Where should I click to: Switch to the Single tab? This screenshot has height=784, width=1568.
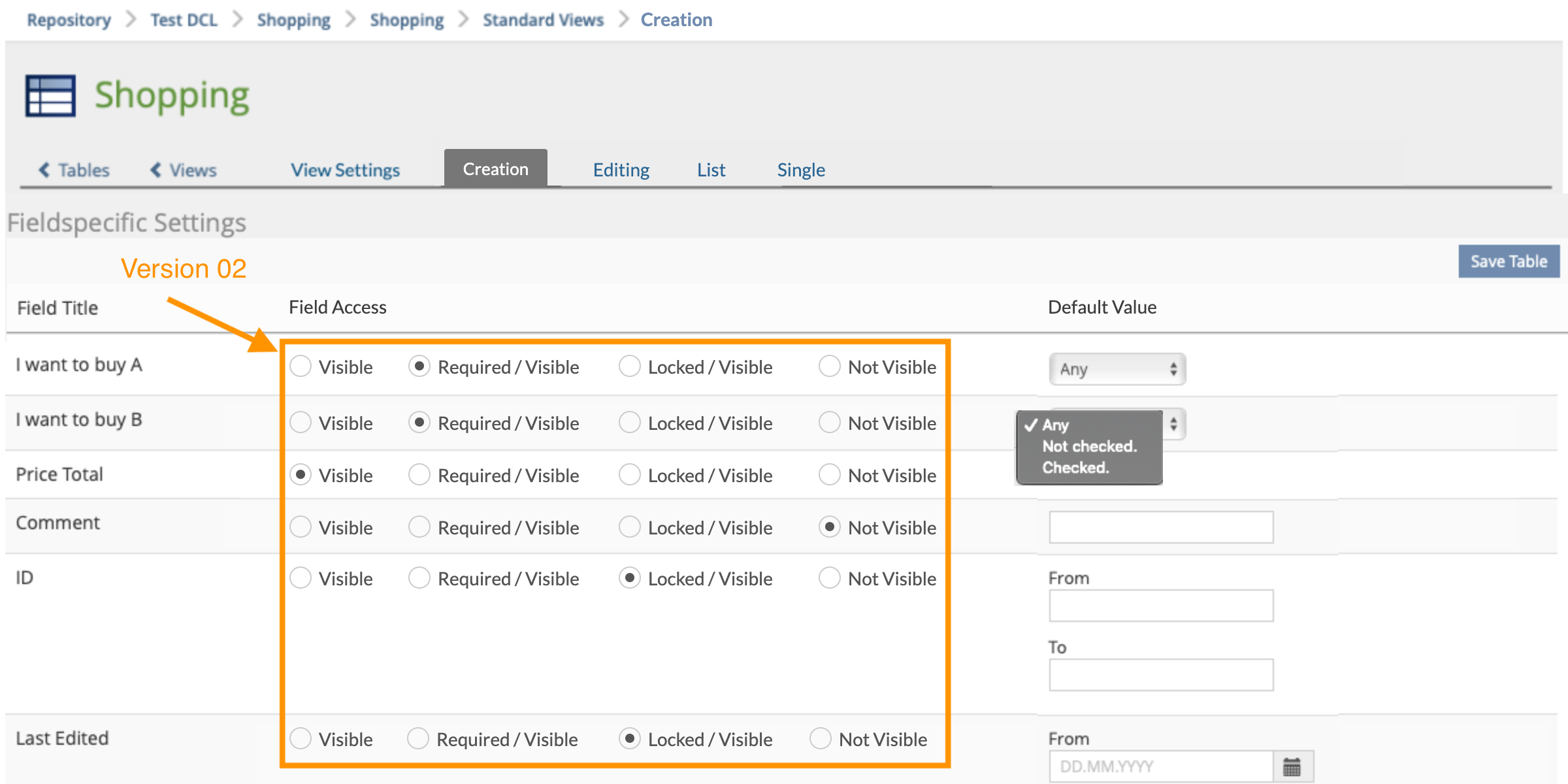801,170
